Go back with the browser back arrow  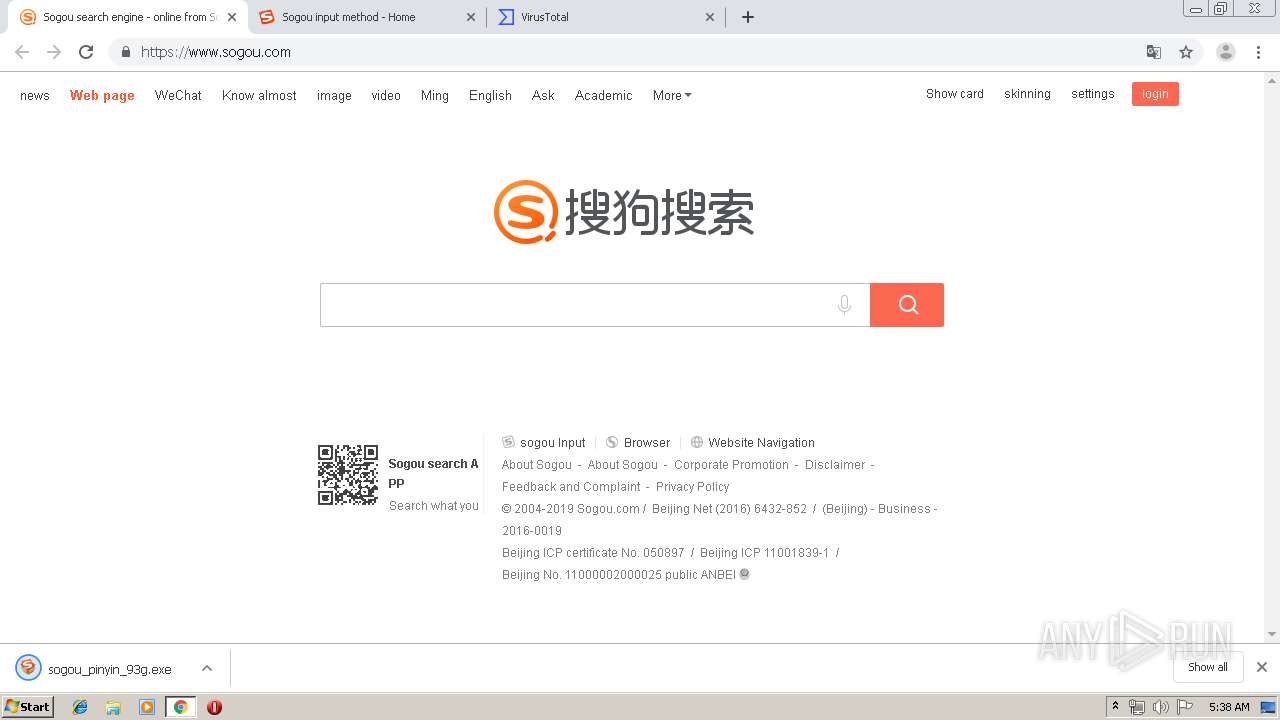pos(22,52)
